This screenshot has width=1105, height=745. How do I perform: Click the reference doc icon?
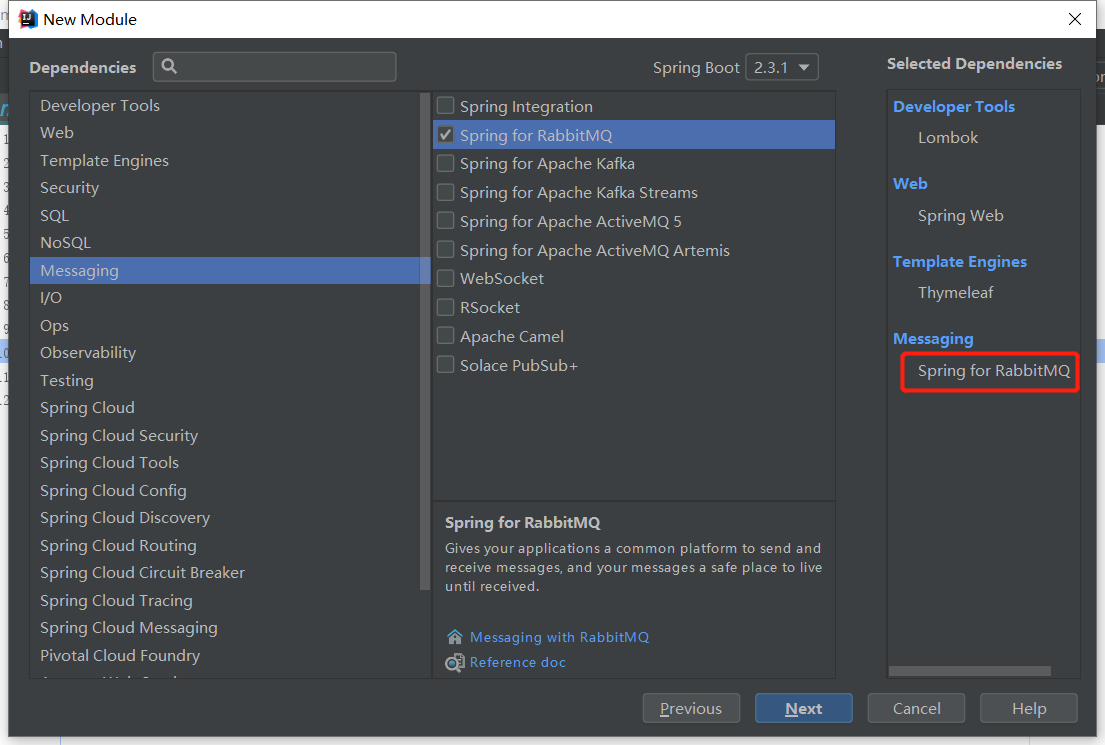click(455, 663)
